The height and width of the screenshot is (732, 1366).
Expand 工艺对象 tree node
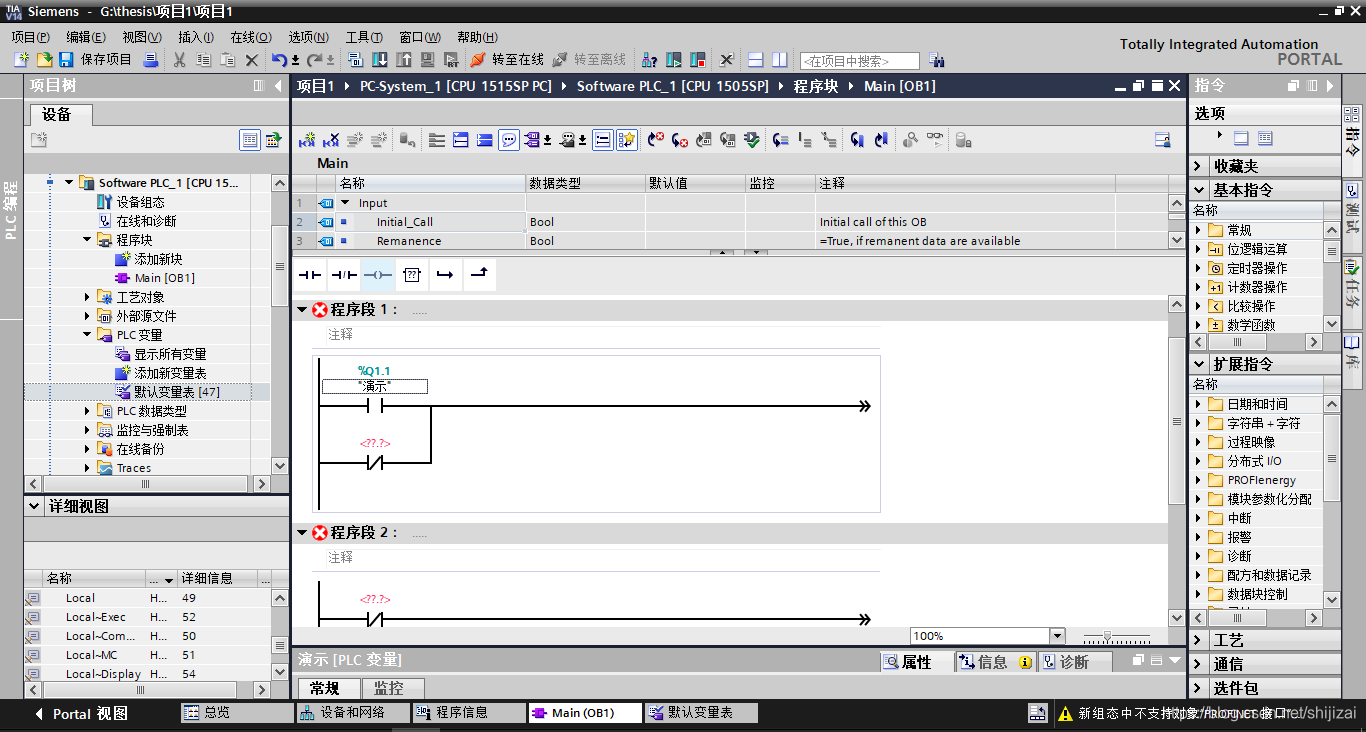(x=87, y=297)
